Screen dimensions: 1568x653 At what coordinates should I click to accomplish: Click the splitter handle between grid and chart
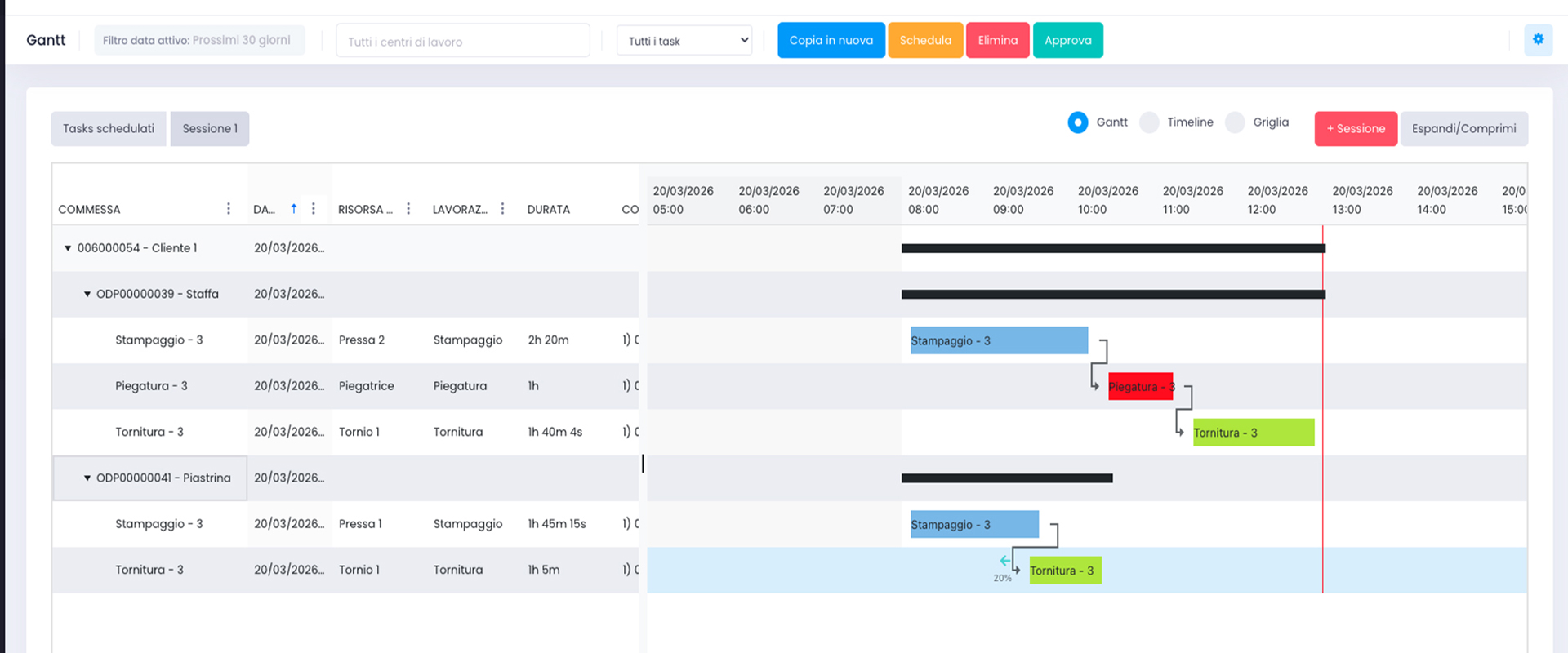[643, 464]
